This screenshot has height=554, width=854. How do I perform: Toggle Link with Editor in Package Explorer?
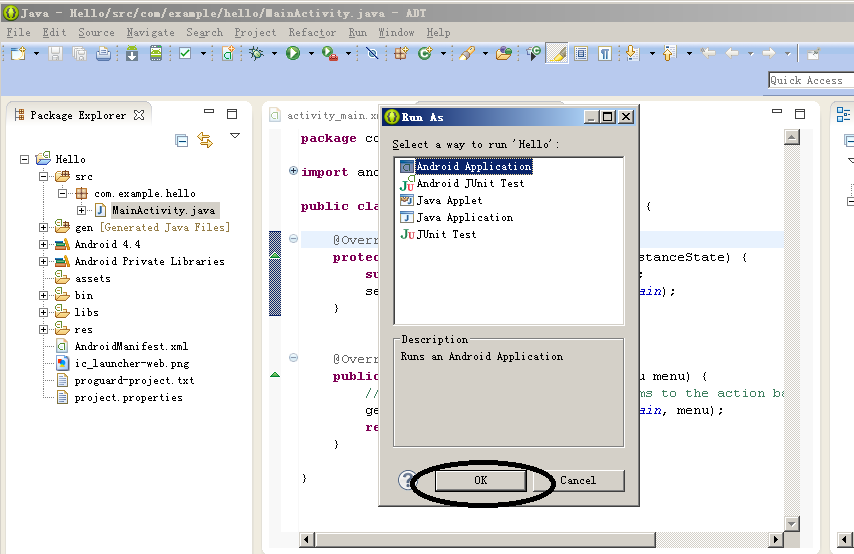tap(205, 141)
